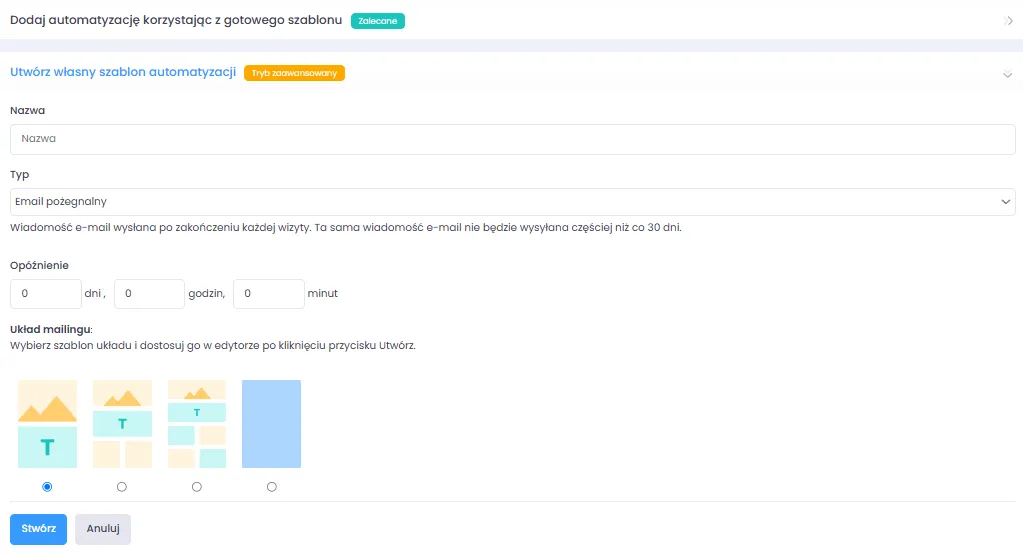Pick the multi-block grid layout thumbnail
Image resolution: width=1023 pixels, height=556 pixels.
pyautogui.click(x=196, y=424)
